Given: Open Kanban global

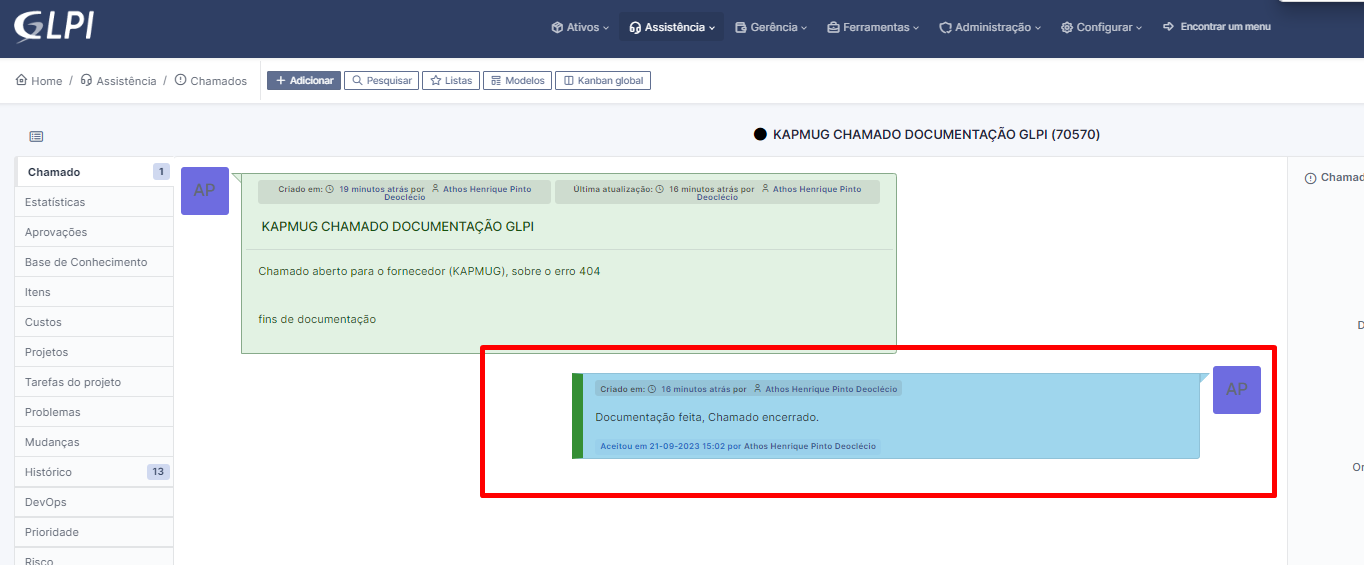Looking at the screenshot, I should pos(603,80).
